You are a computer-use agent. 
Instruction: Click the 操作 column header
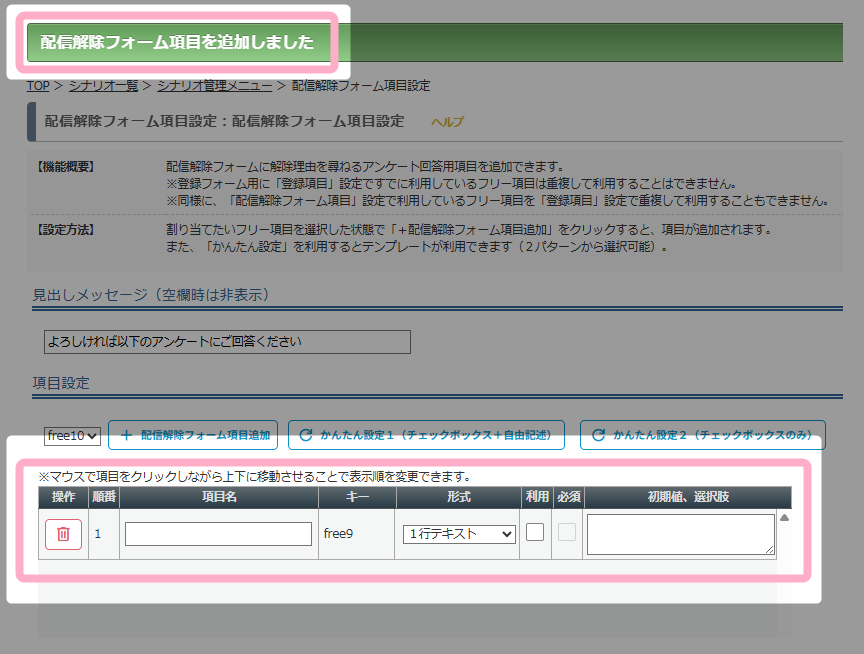point(63,497)
